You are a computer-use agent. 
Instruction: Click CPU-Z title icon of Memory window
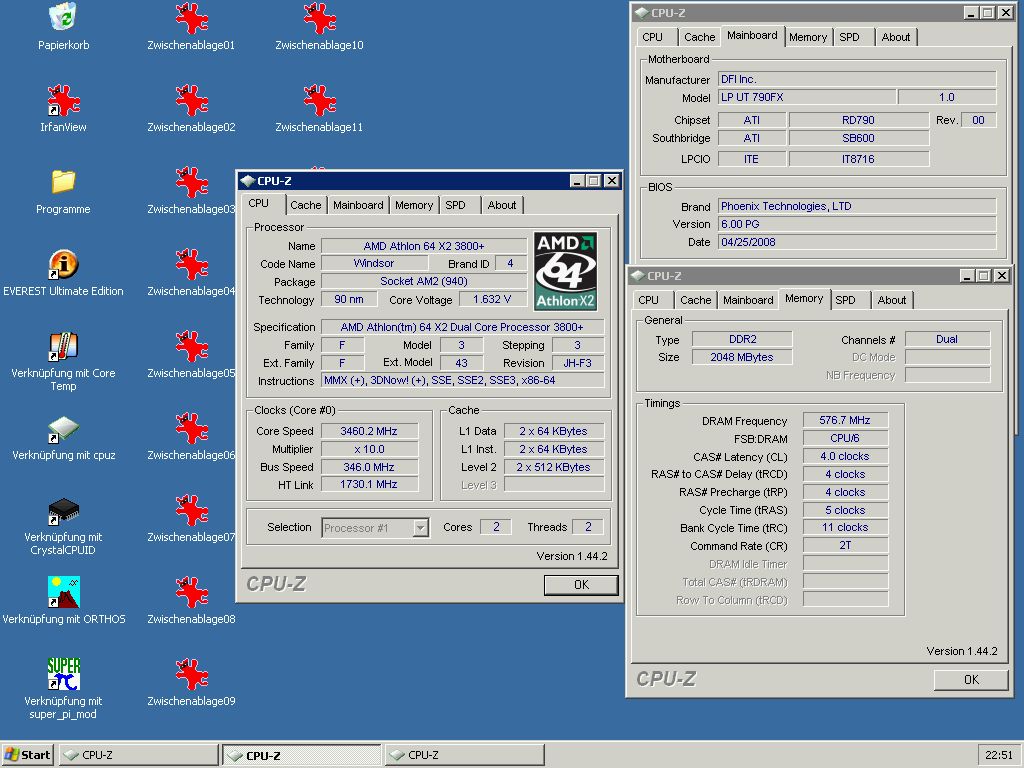(637, 276)
